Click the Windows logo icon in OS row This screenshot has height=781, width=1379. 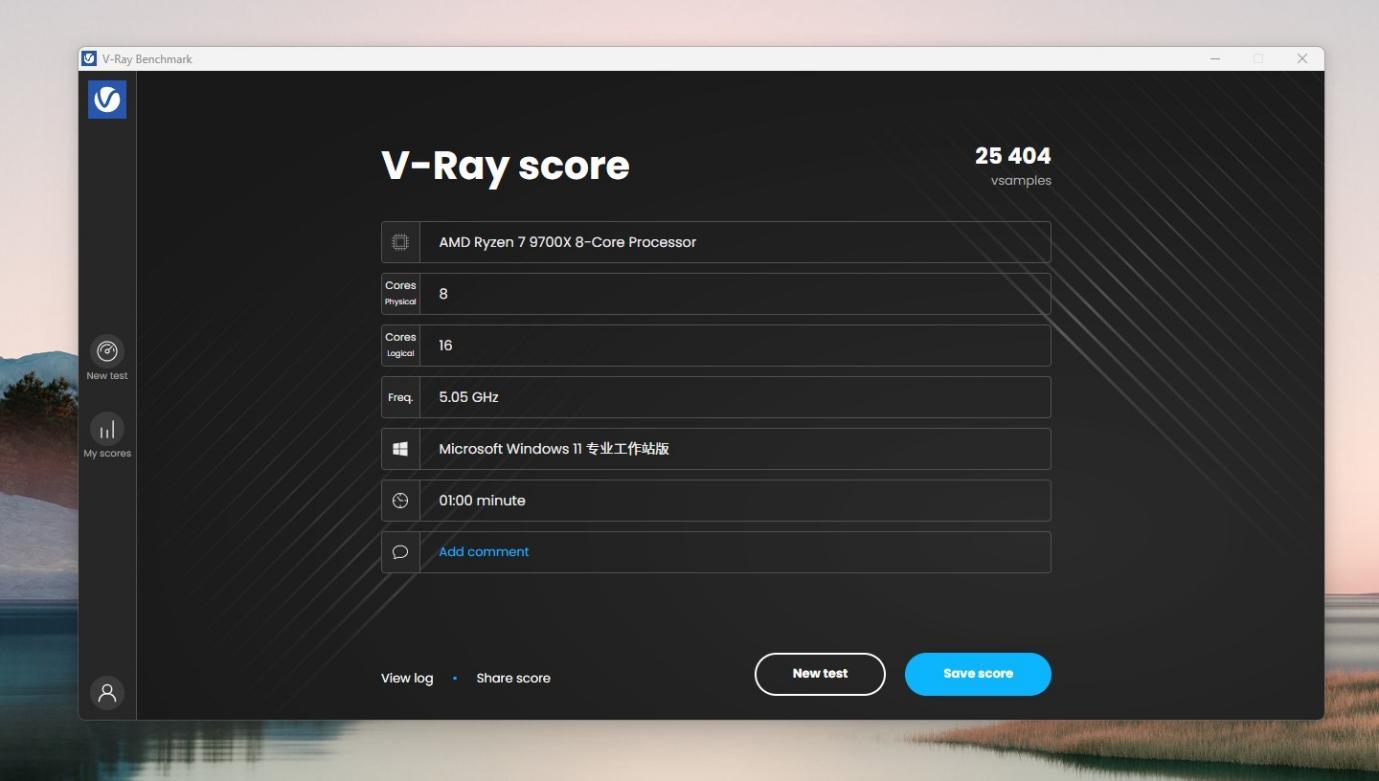pos(400,449)
